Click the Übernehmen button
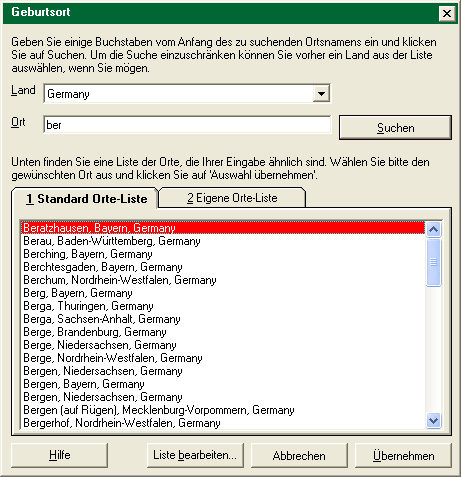This screenshot has width=461, height=477. tap(403, 455)
